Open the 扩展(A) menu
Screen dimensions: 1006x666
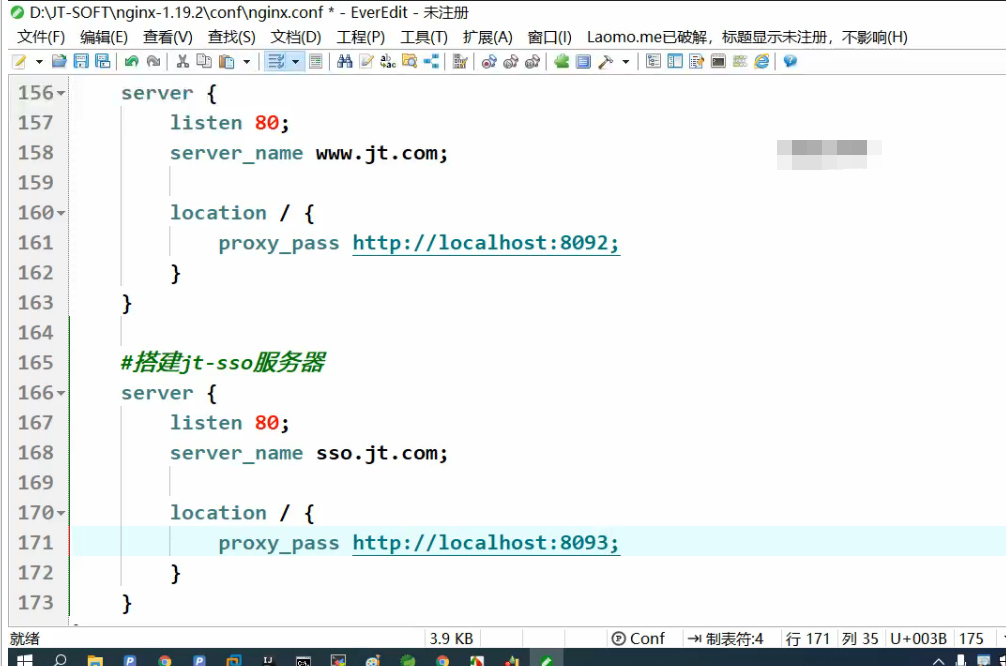(488, 37)
